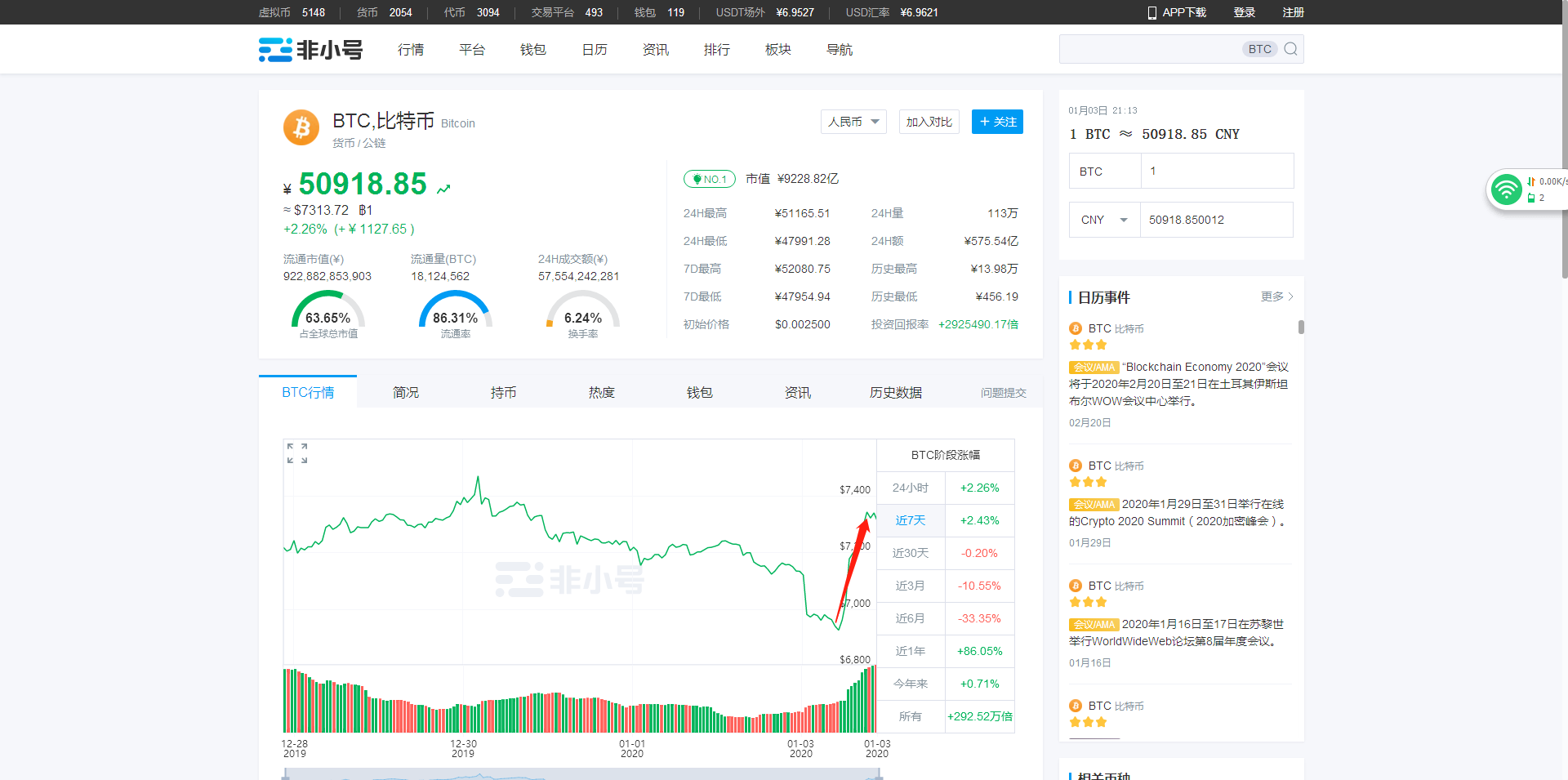The image size is (1568, 780).
Task: Click the Bitcoin icon on the 01月29日 event
Action: (x=1076, y=466)
